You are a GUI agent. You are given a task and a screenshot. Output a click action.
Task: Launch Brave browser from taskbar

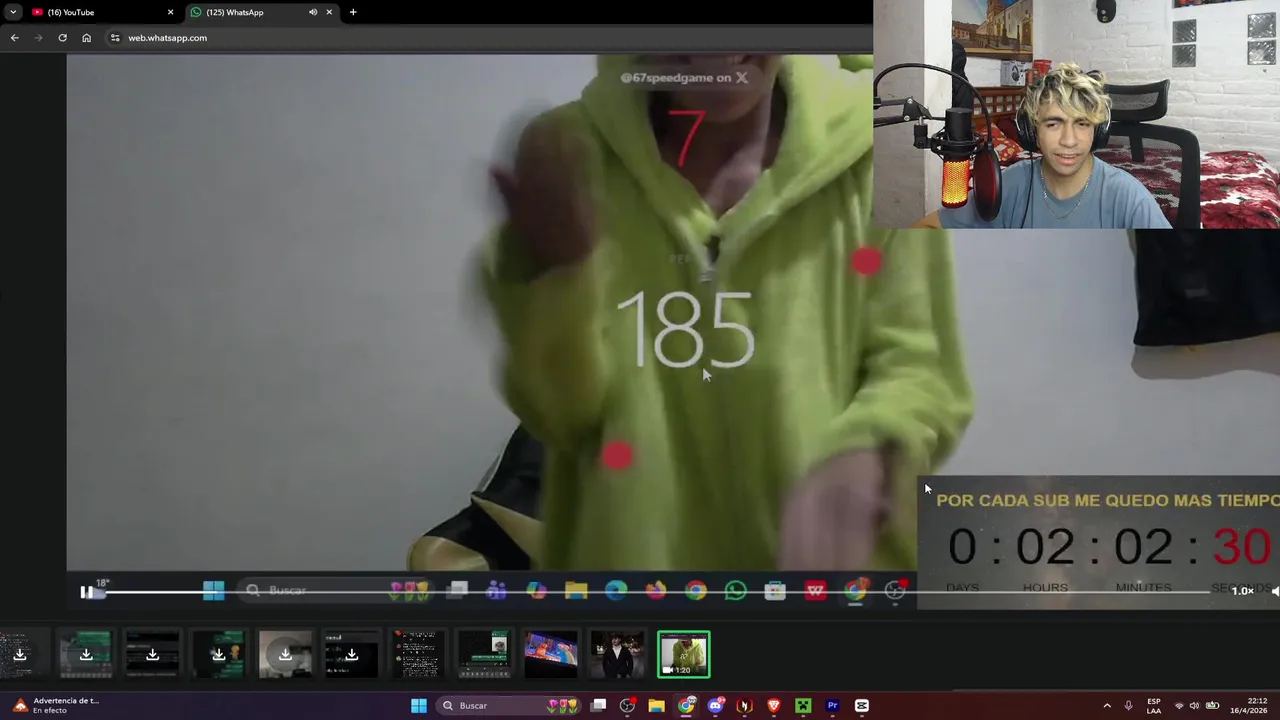click(x=773, y=706)
